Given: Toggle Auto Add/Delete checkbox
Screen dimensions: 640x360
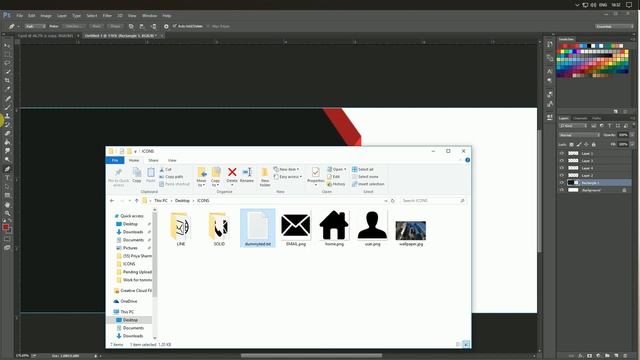Looking at the screenshot, I should (174, 26).
